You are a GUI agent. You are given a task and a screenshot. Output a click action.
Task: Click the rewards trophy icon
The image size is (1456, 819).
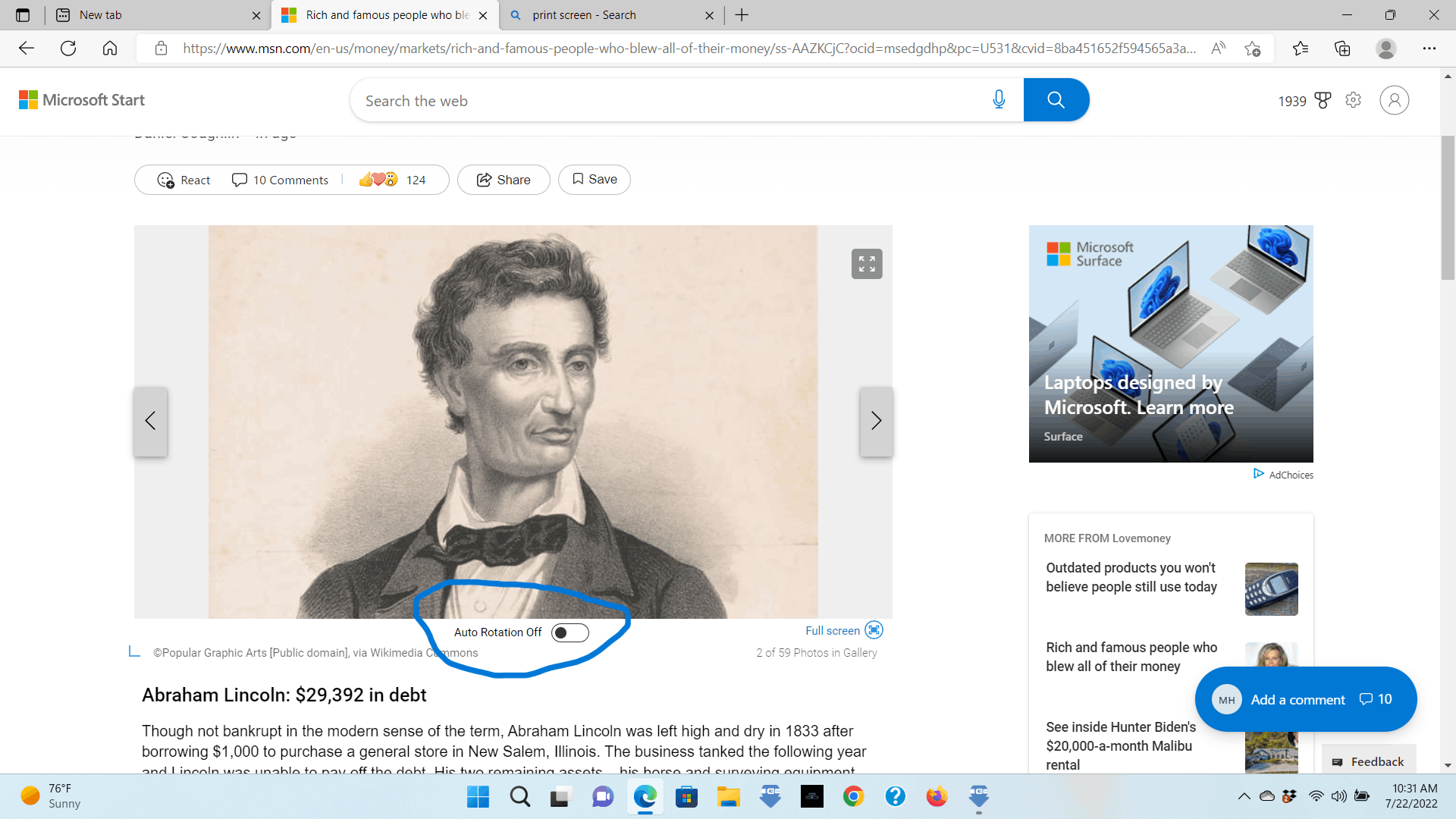pos(1323,101)
